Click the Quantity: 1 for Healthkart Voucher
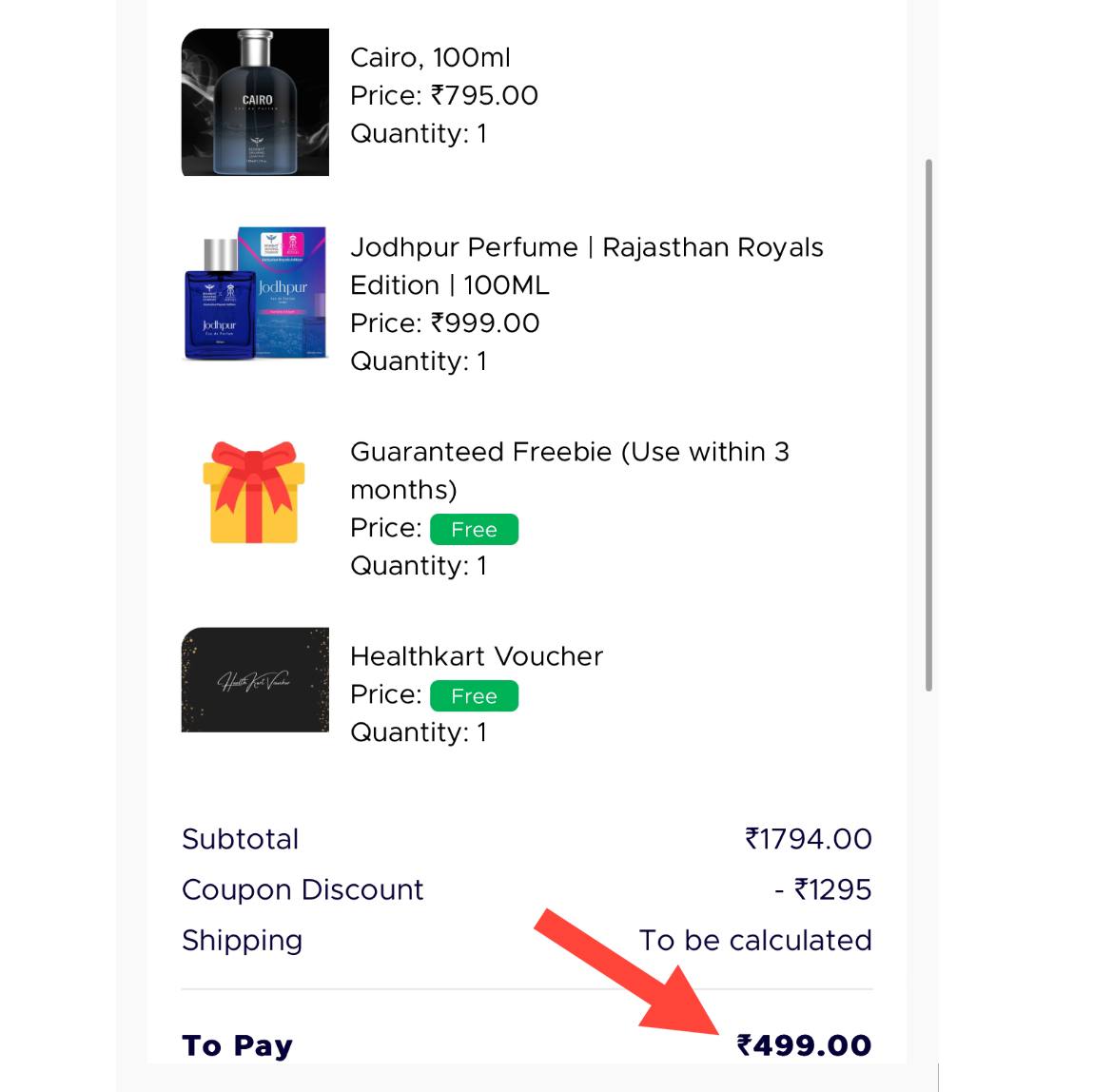 [419, 732]
